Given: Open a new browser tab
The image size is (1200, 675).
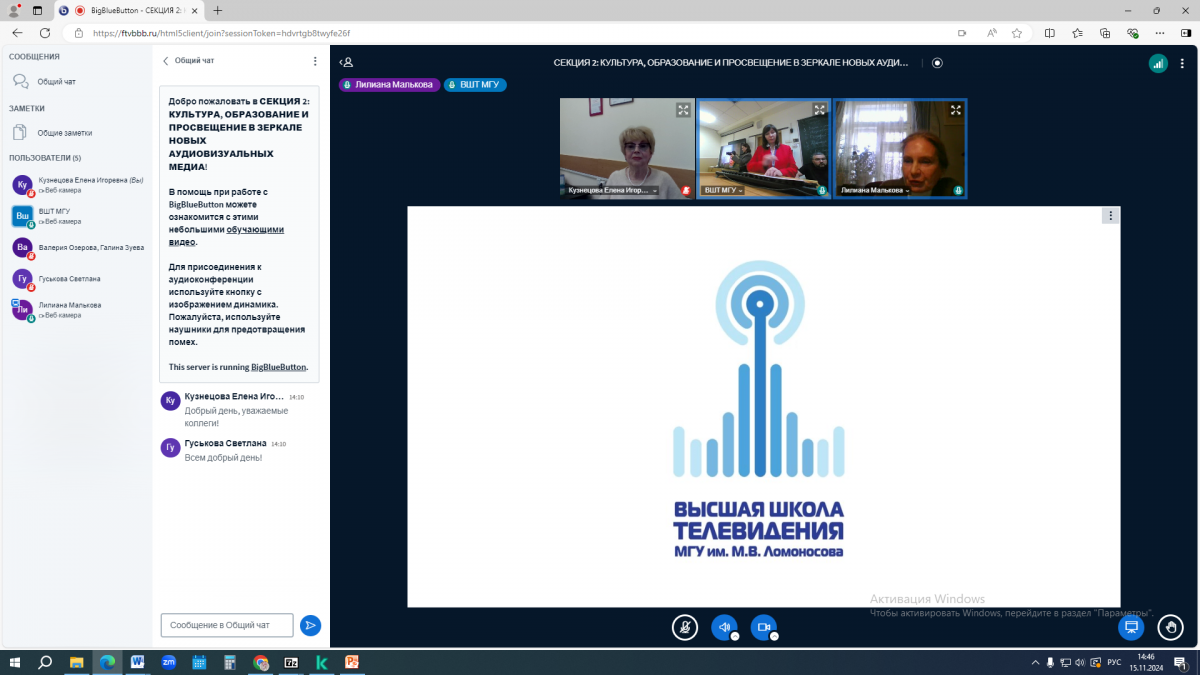Looking at the screenshot, I should [218, 10].
